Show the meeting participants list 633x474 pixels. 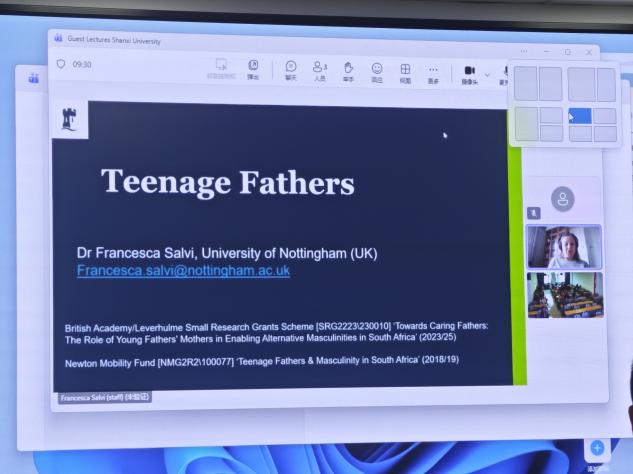(x=320, y=70)
